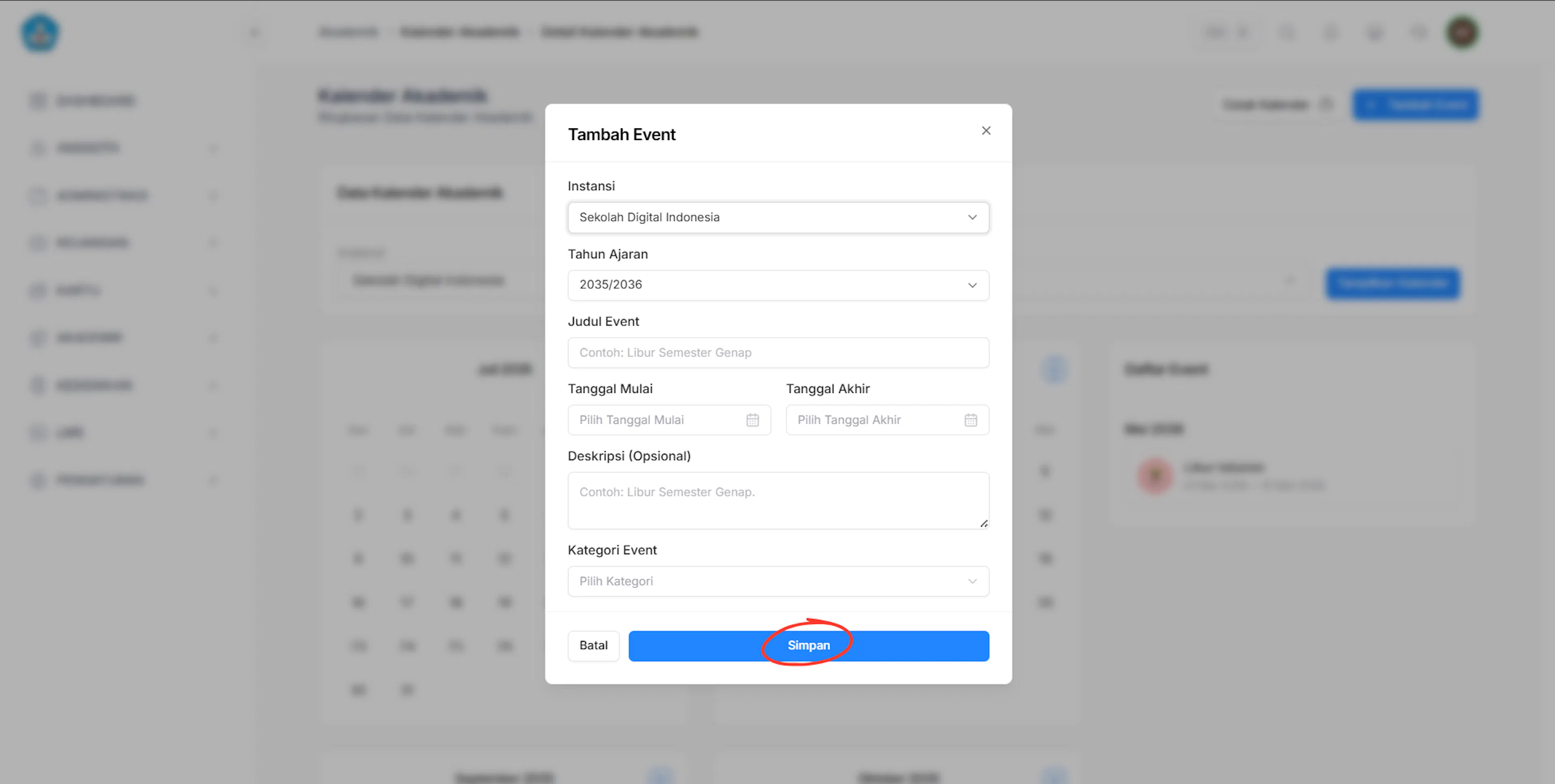This screenshot has width=1555, height=784.
Task: Focus the Deskripsi (Opsional) textarea
Action: tap(778, 500)
